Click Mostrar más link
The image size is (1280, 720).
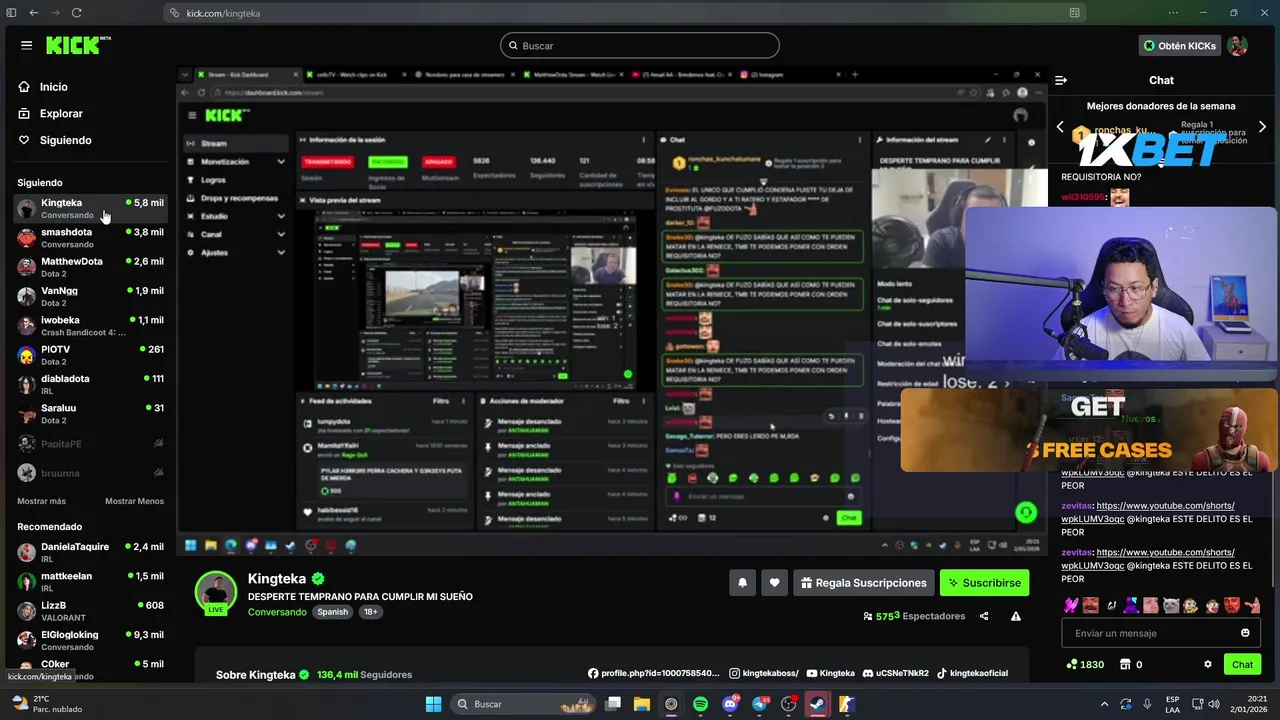tap(41, 501)
